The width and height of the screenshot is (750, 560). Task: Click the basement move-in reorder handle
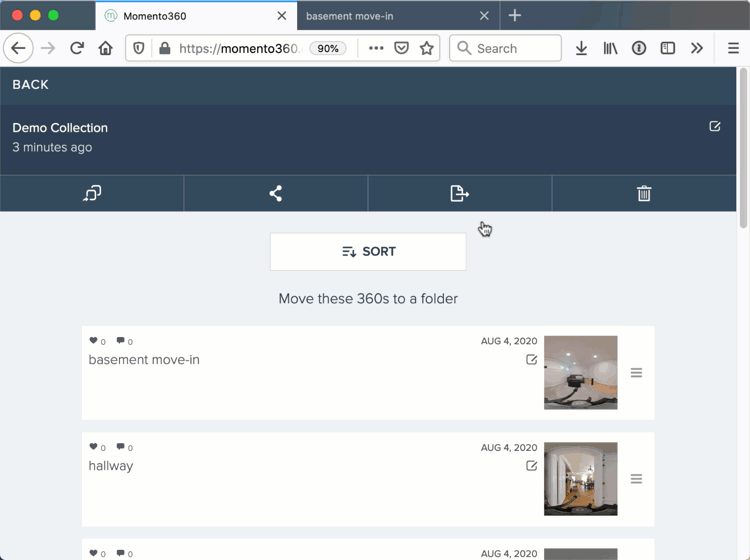click(x=636, y=373)
